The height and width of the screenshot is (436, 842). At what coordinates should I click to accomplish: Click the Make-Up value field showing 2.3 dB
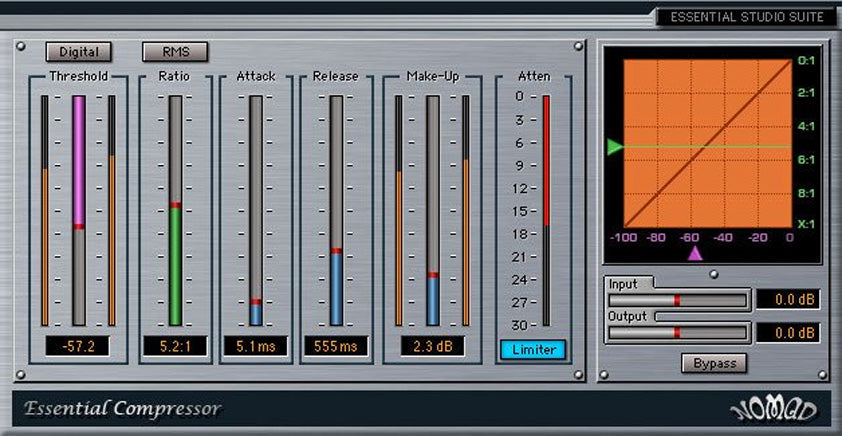pos(432,347)
